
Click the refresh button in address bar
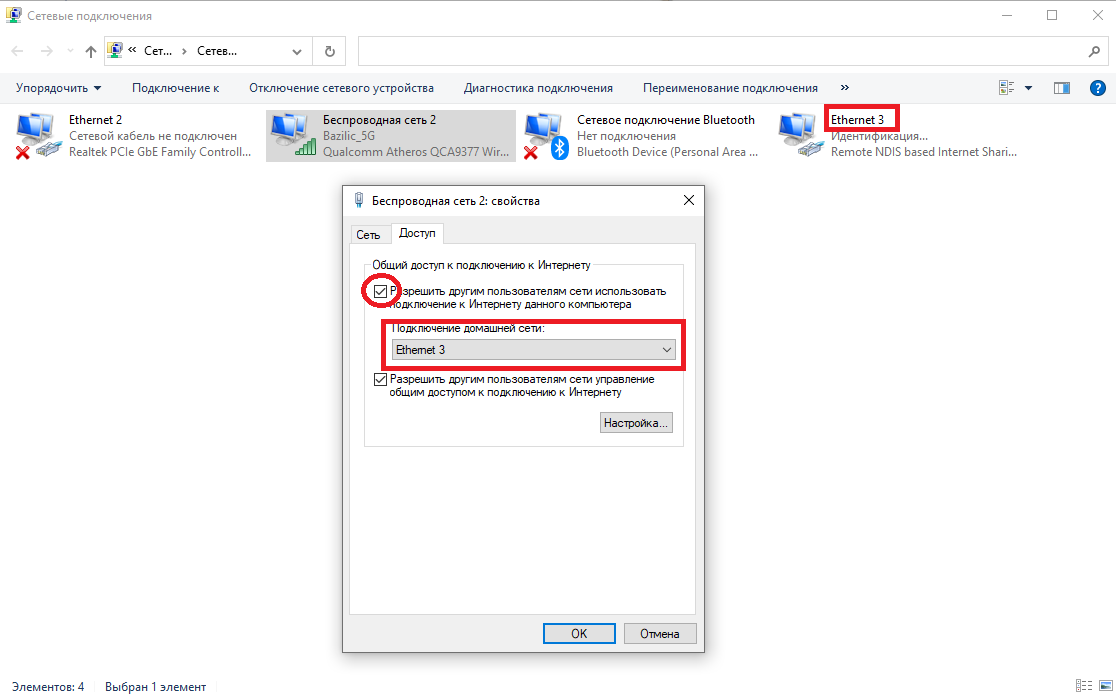[x=329, y=51]
